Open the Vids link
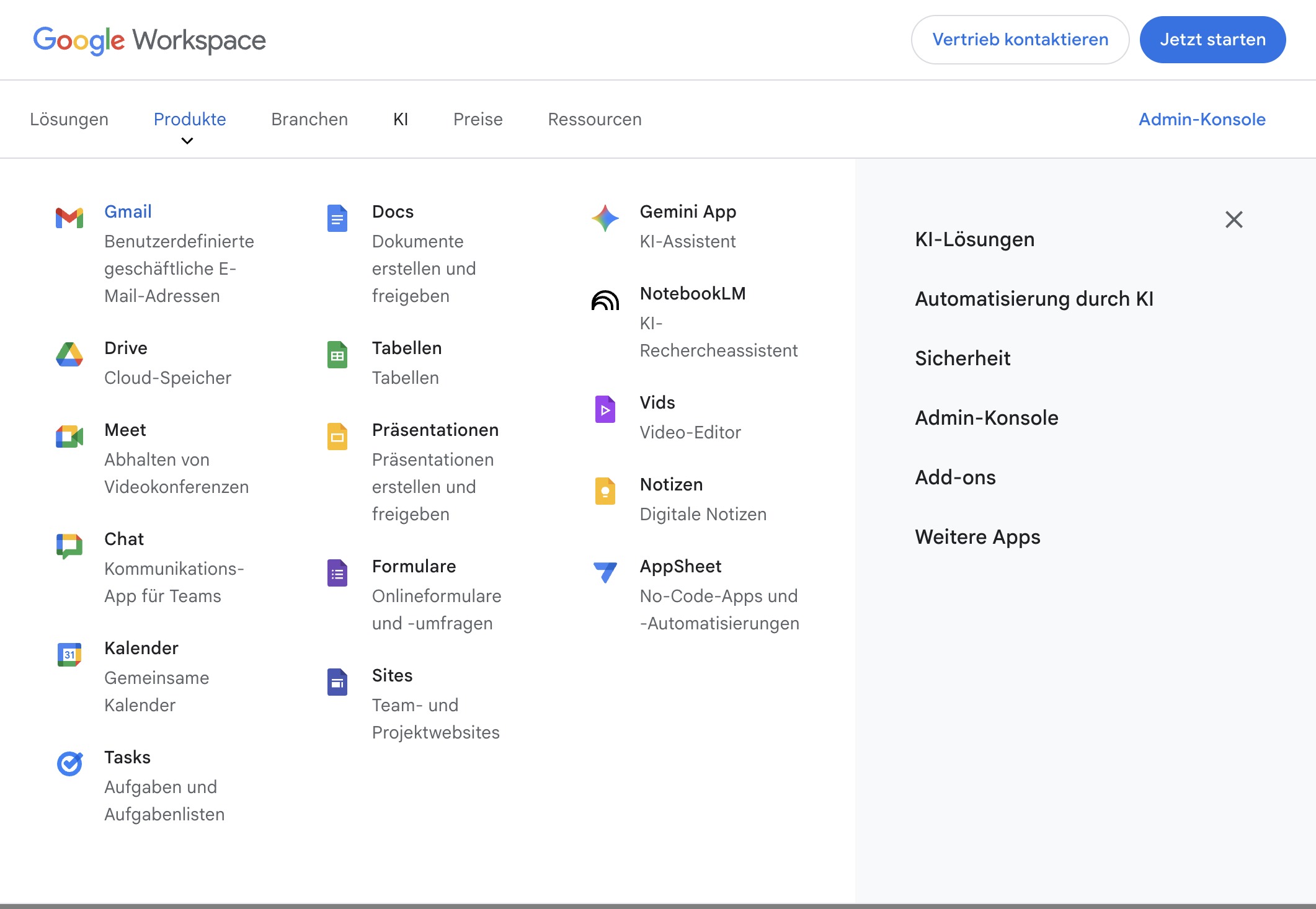Screen dimensions: 1316x909 tap(657, 402)
